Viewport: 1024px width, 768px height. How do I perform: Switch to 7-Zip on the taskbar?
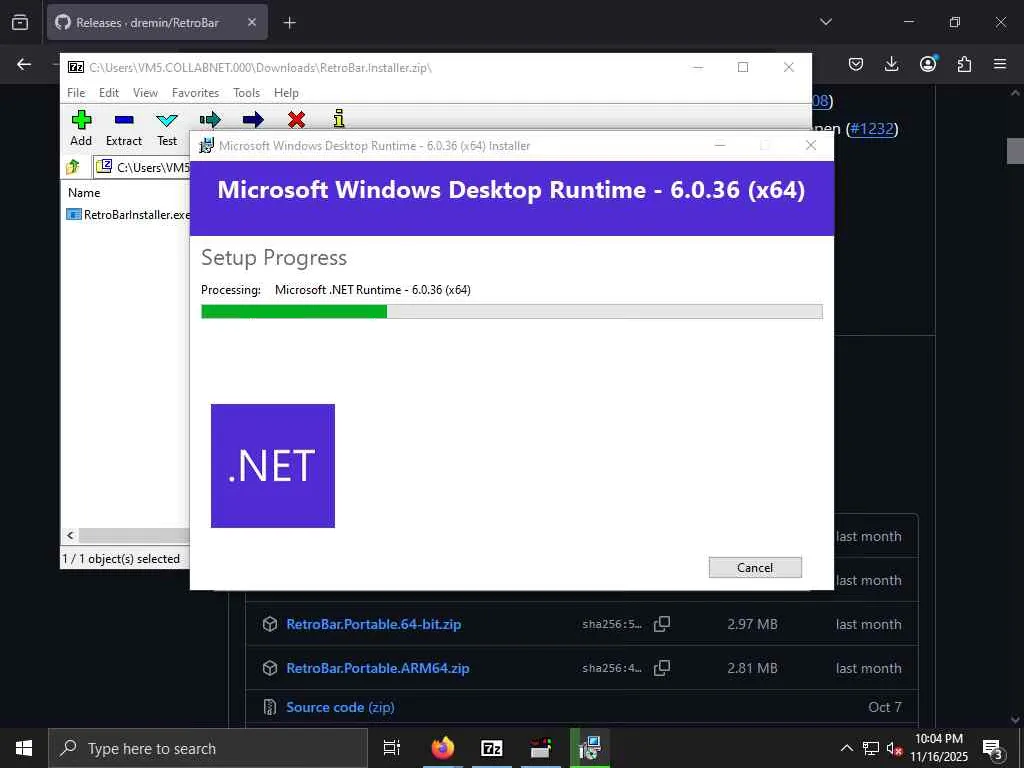point(491,748)
